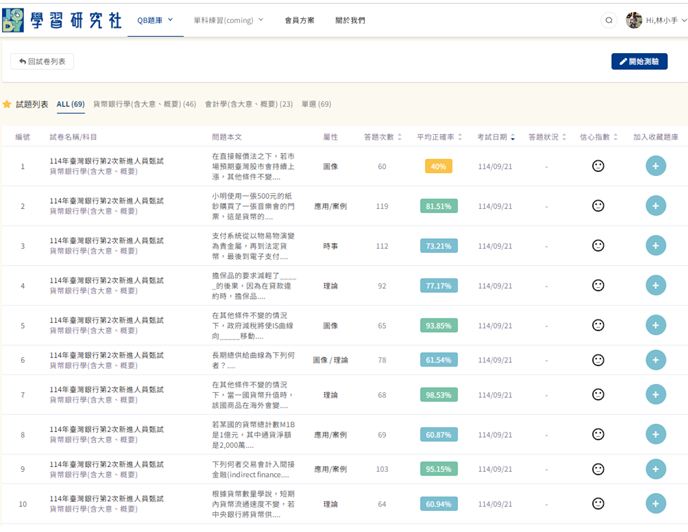Click the search magnifier icon in header
Screen dimensions: 688x532
click(610, 20)
